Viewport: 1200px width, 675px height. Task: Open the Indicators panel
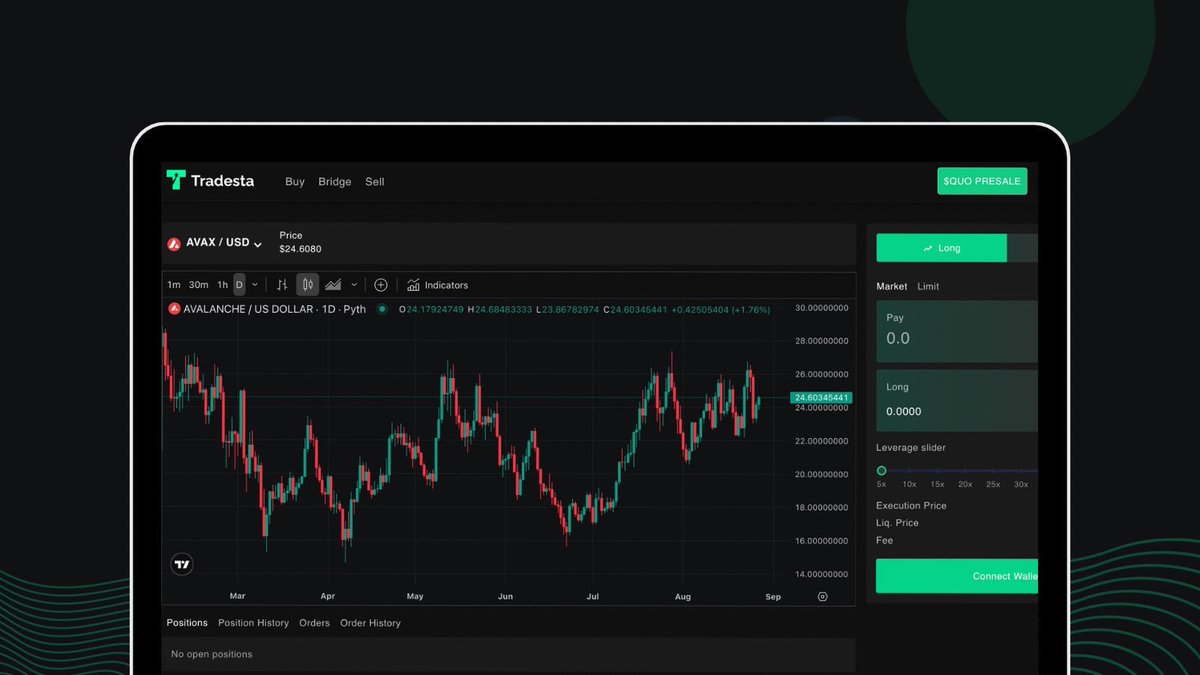click(437, 285)
